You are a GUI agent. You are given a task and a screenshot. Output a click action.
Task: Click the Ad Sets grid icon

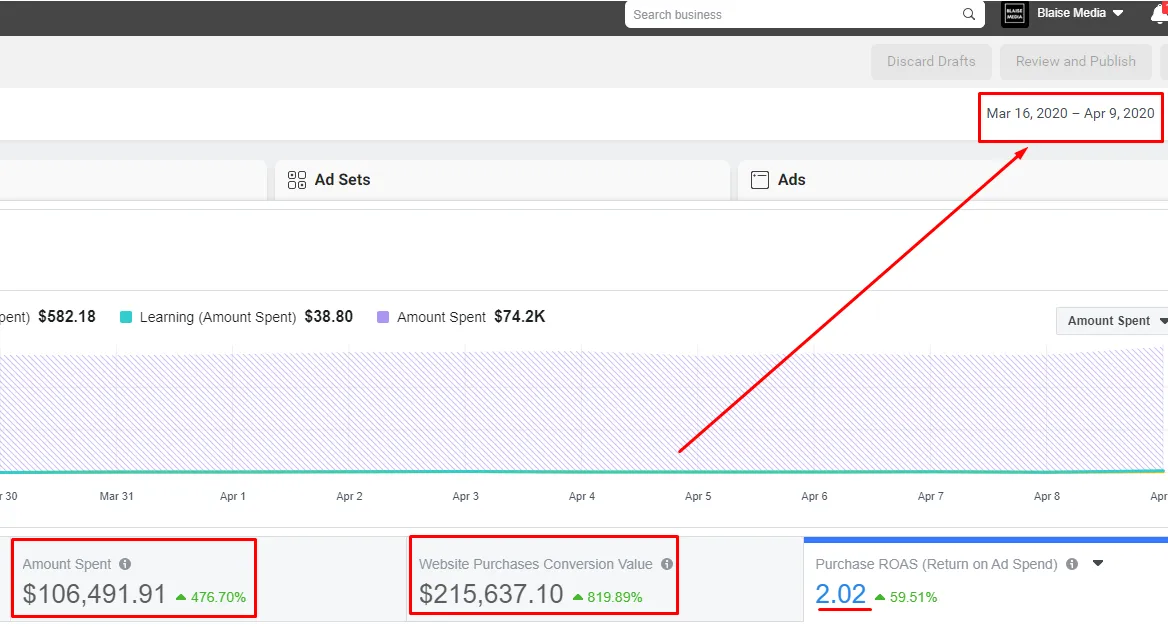click(x=296, y=180)
